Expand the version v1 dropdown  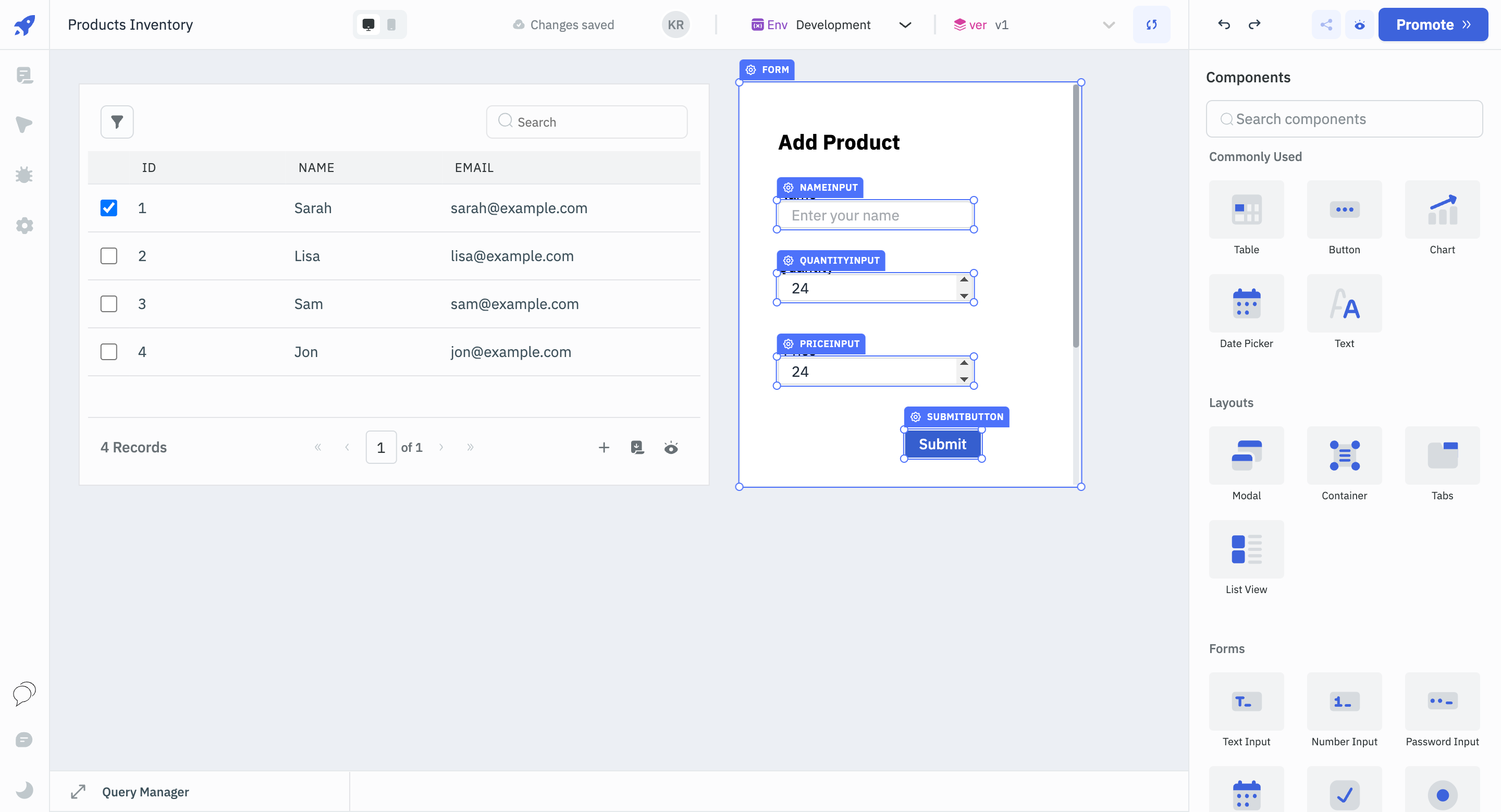pyautogui.click(x=1109, y=25)
